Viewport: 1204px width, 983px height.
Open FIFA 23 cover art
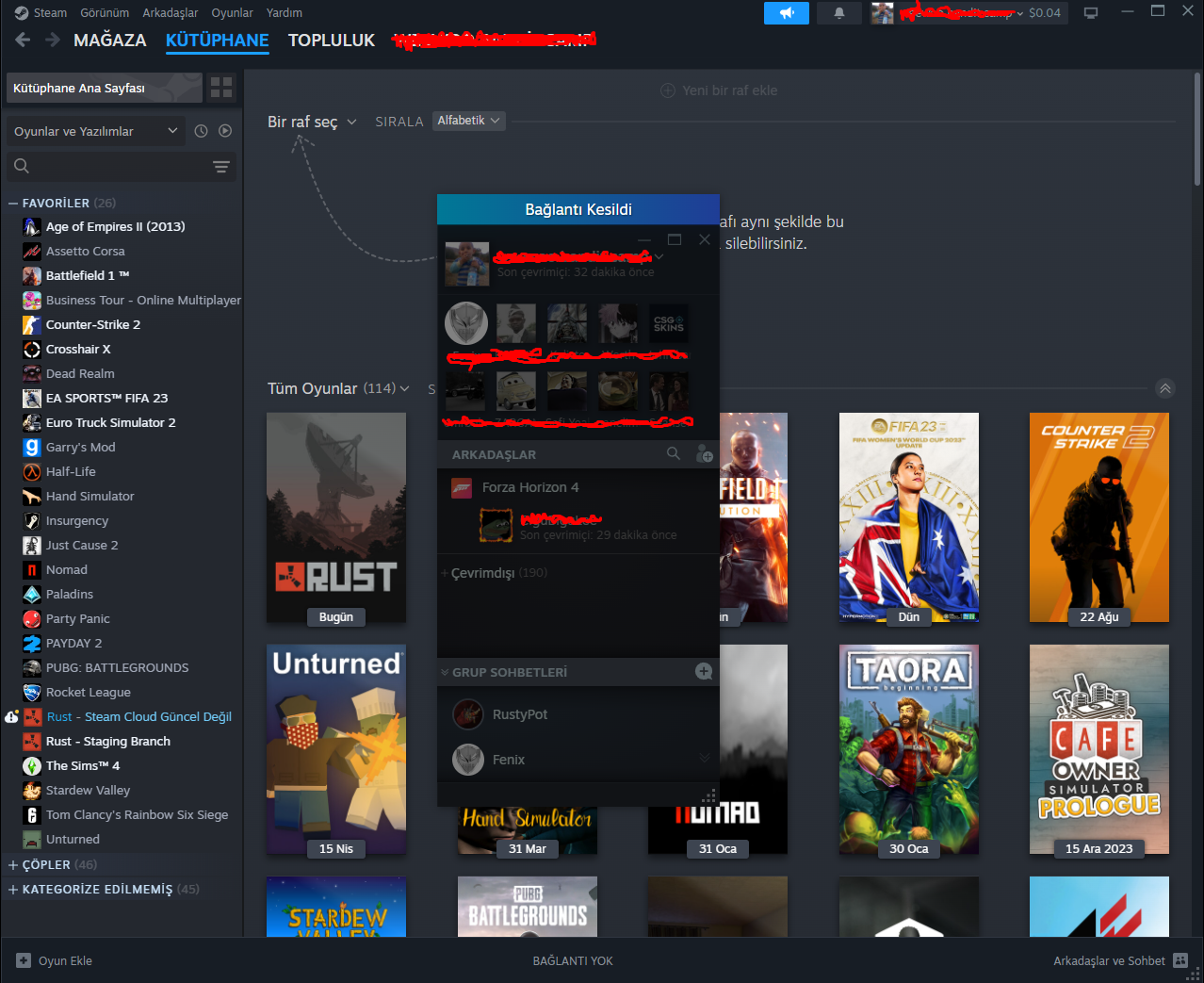(x=909, y=517)
